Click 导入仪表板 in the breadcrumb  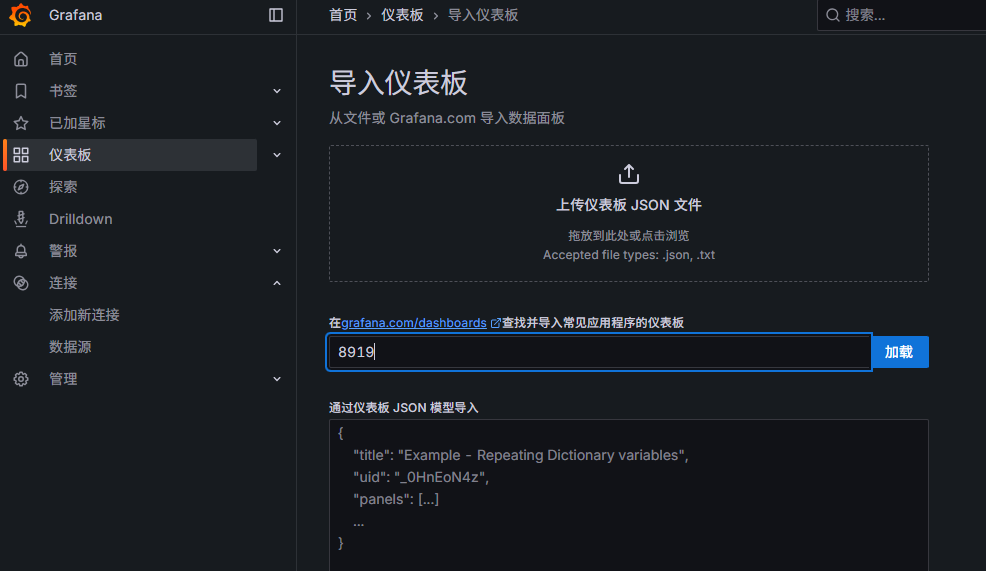[483, 15]
